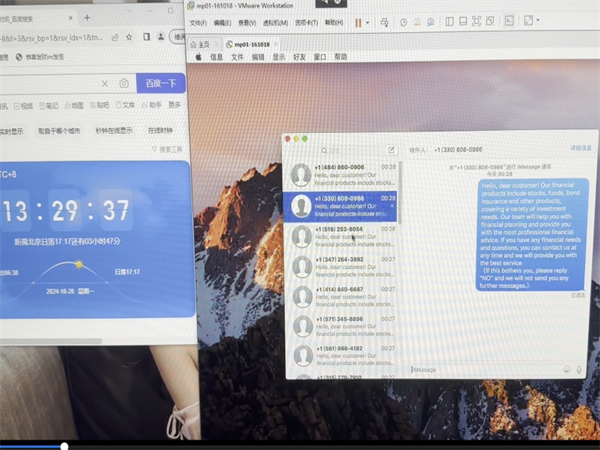600x450 pixels.
Task: Open a new browser tab
Action: (x=88, y=17)
